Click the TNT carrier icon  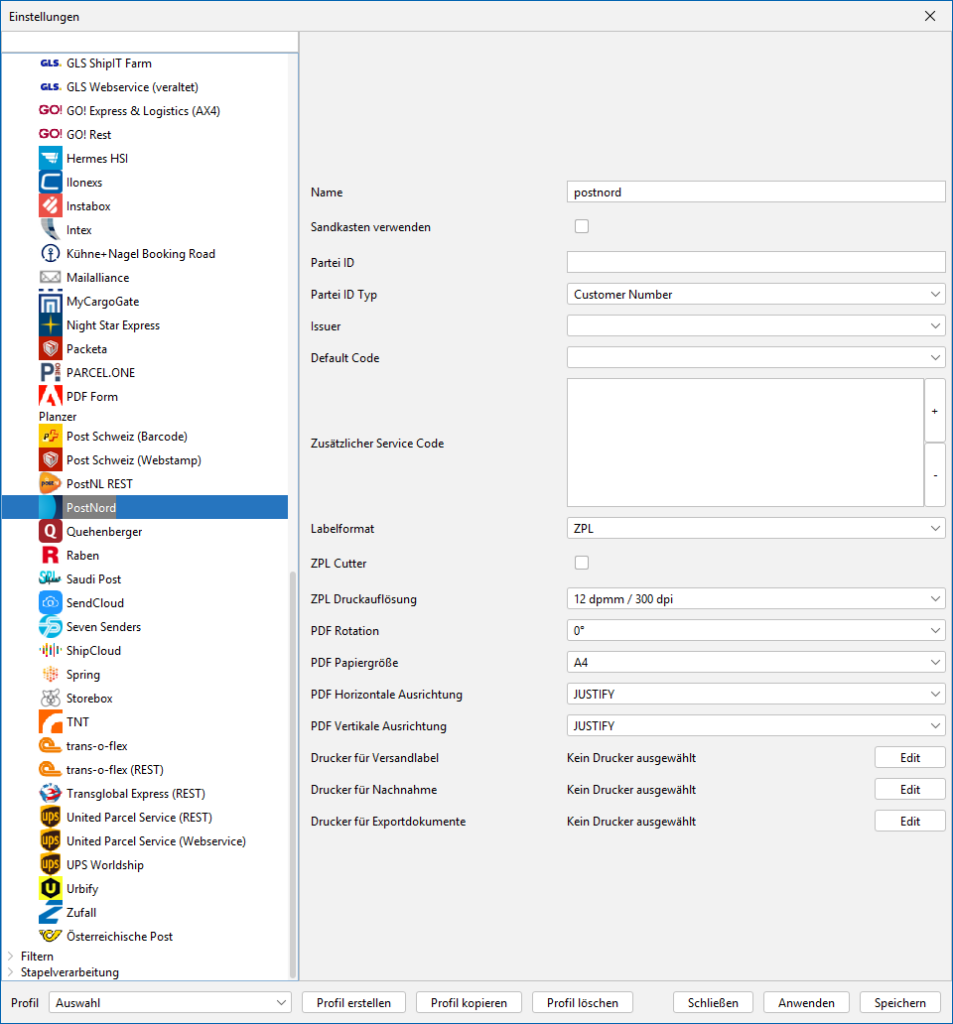(50, 722)
